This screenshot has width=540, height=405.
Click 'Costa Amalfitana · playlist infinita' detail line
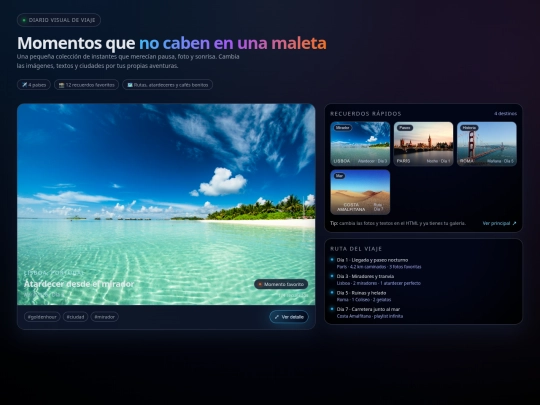tap(370, 316)
